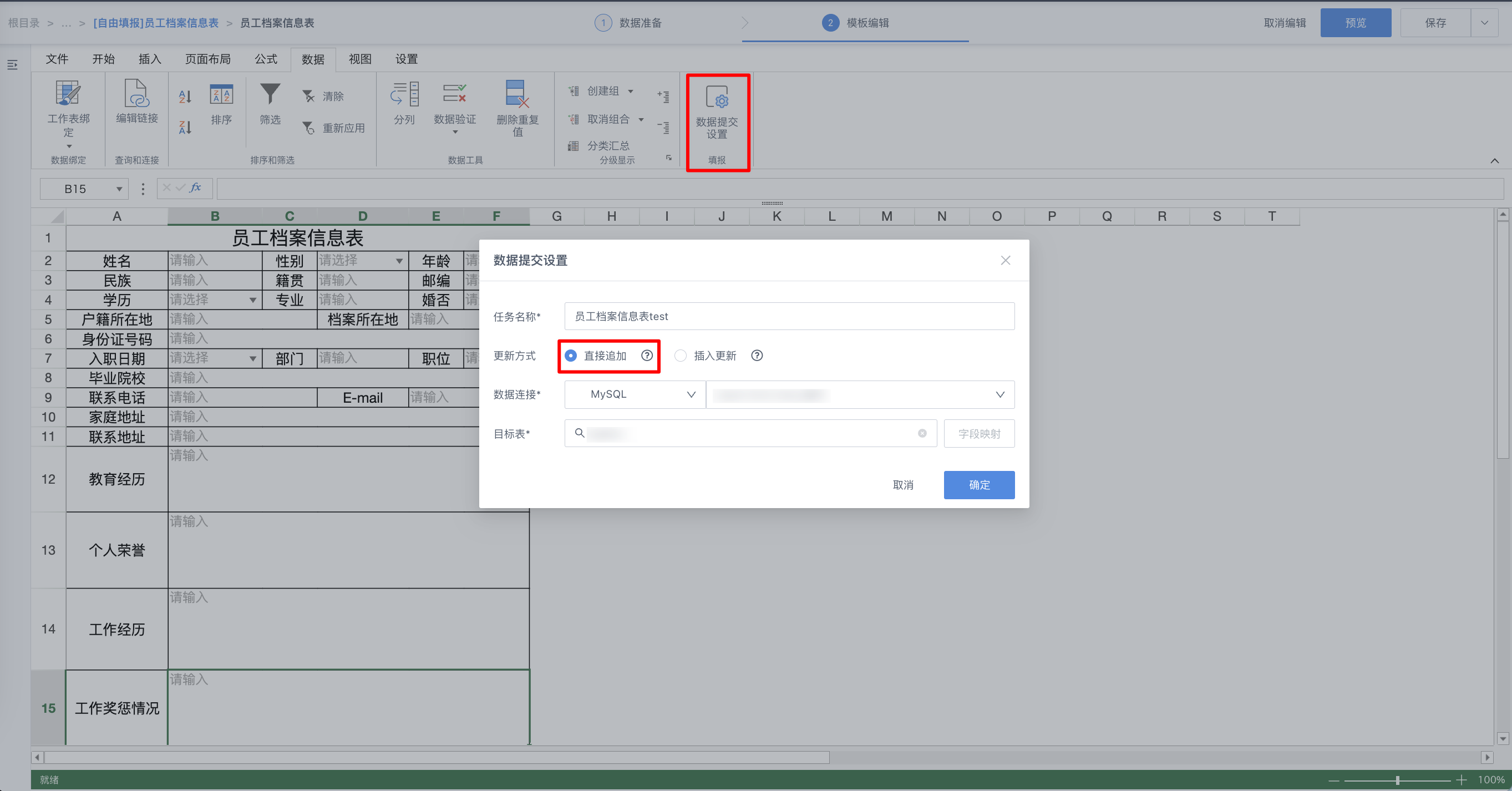Click the 分列 icon
Image resolution: width=1512 pixels, height=791 pixels.
404,94
